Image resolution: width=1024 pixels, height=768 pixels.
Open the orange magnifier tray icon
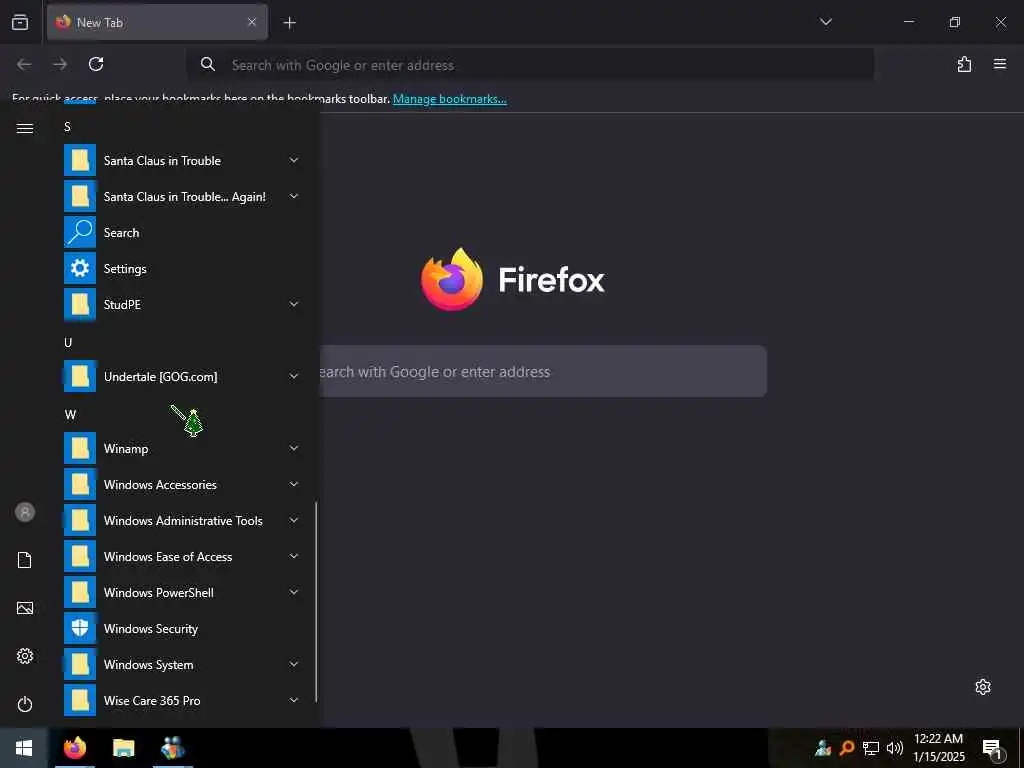point(847,748)
